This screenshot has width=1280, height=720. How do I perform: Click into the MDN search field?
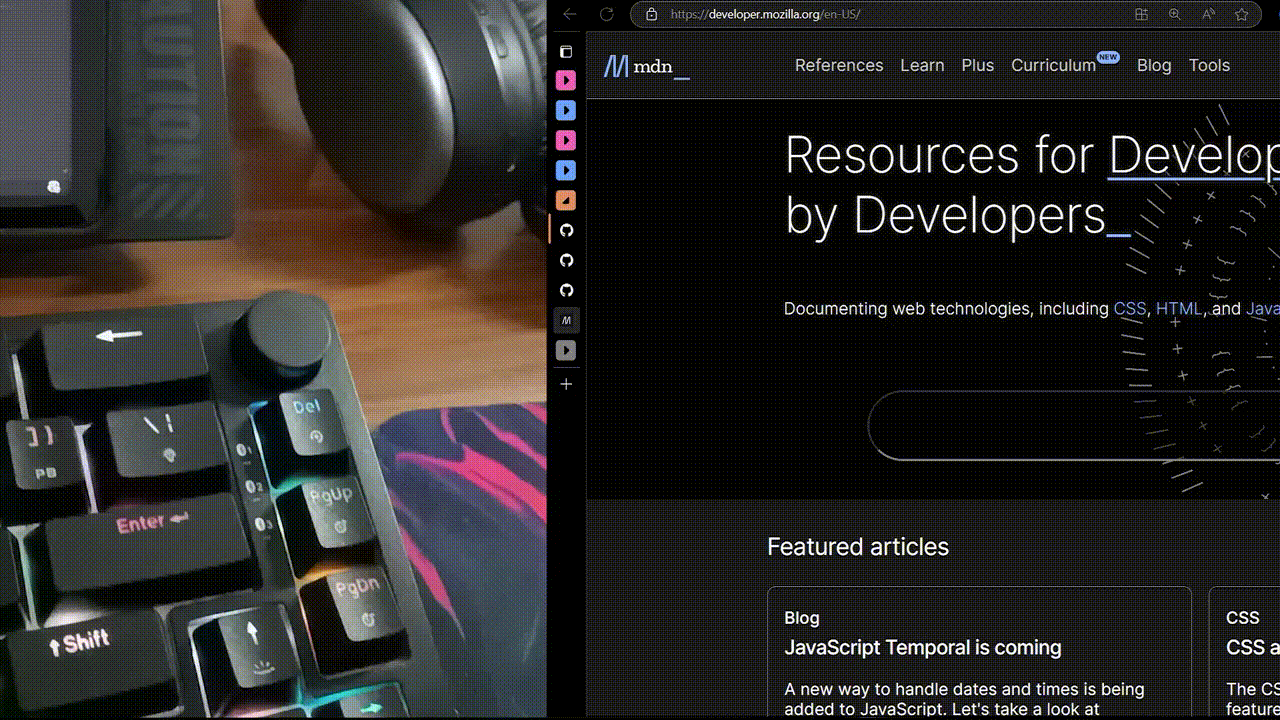[1074, 426]
